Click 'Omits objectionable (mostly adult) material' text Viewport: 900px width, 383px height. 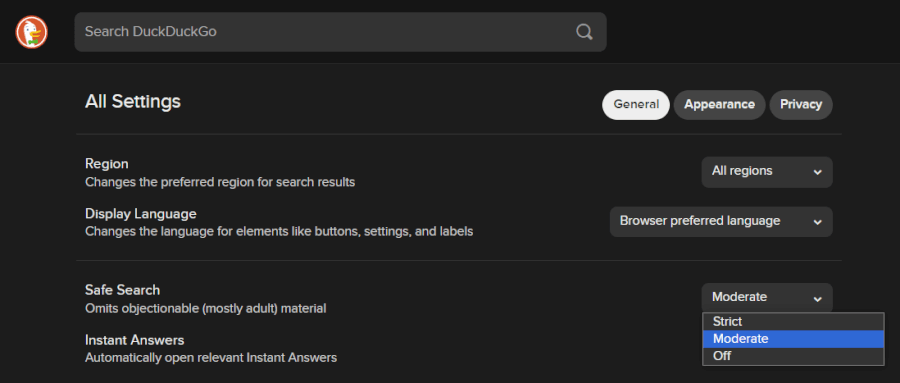(205, 309)
